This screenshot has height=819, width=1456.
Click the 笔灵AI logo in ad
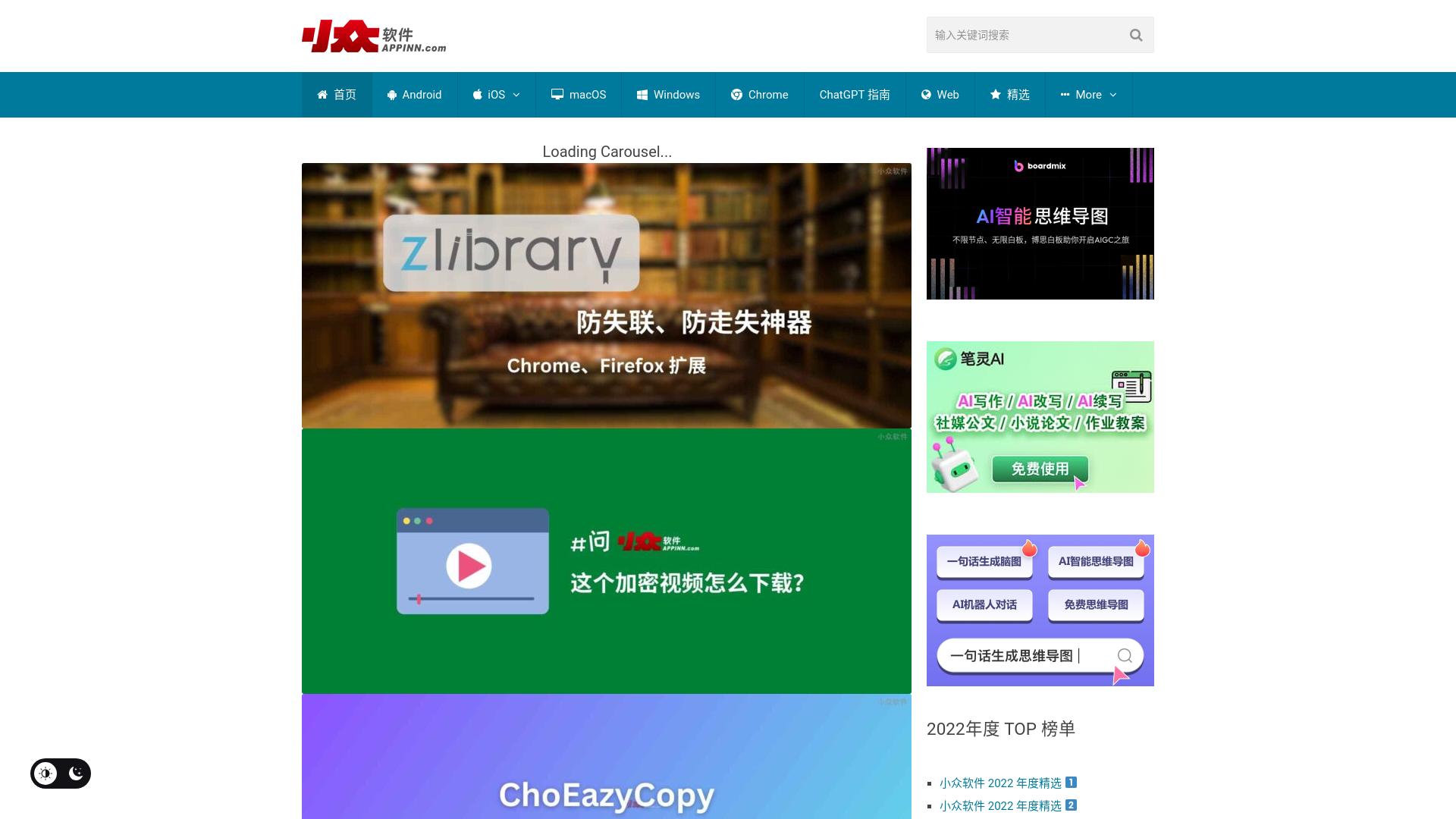pos(969,359)
